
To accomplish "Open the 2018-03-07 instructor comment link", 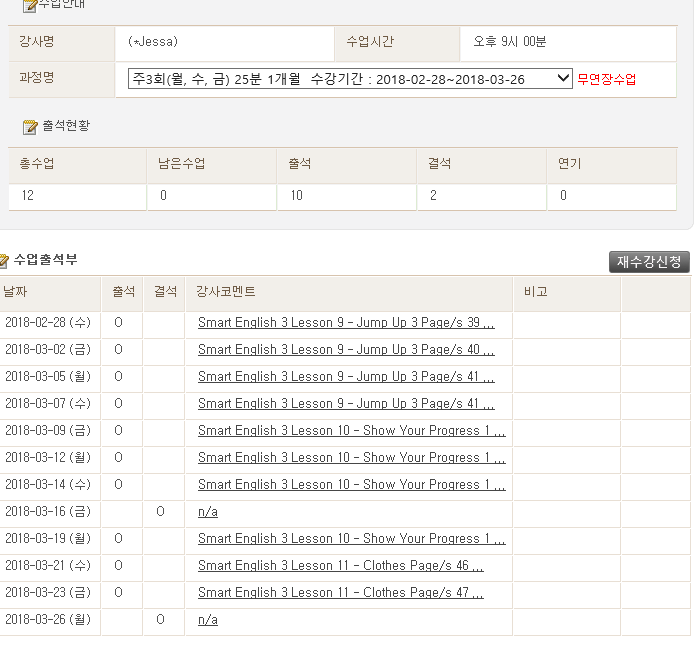I will (346, 404).
